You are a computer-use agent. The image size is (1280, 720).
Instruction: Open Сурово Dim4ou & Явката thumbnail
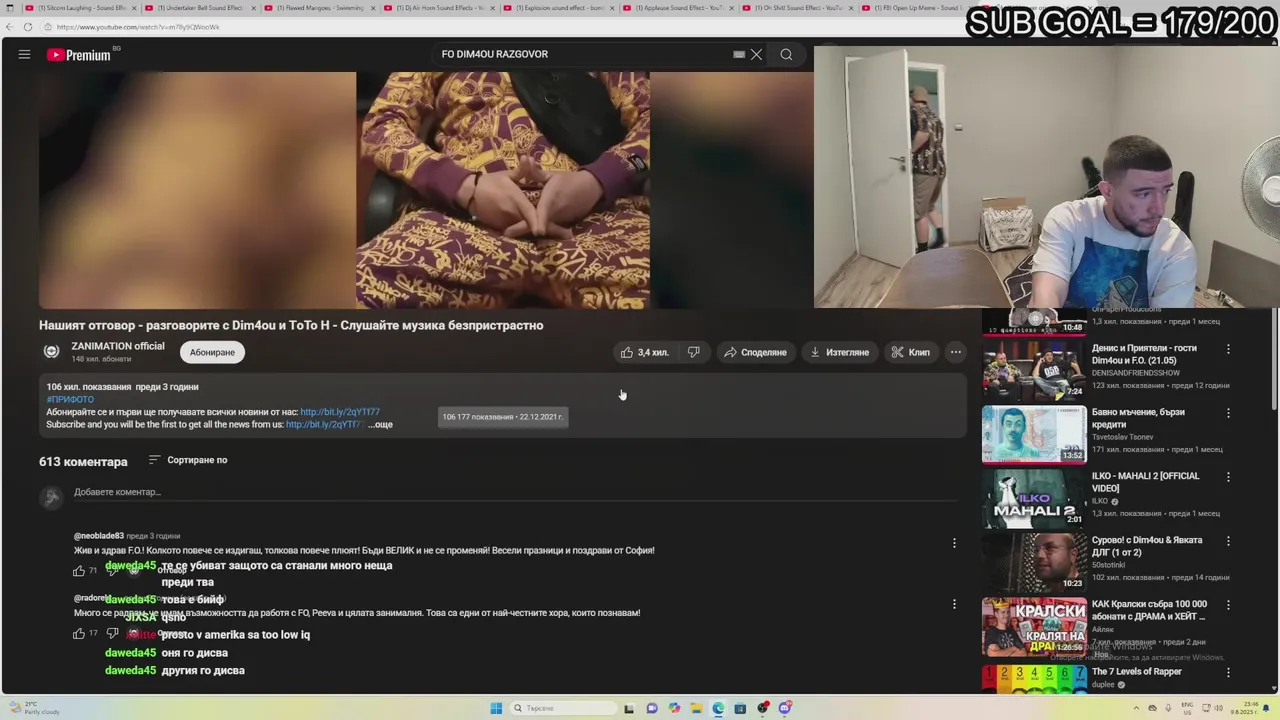1034,562
